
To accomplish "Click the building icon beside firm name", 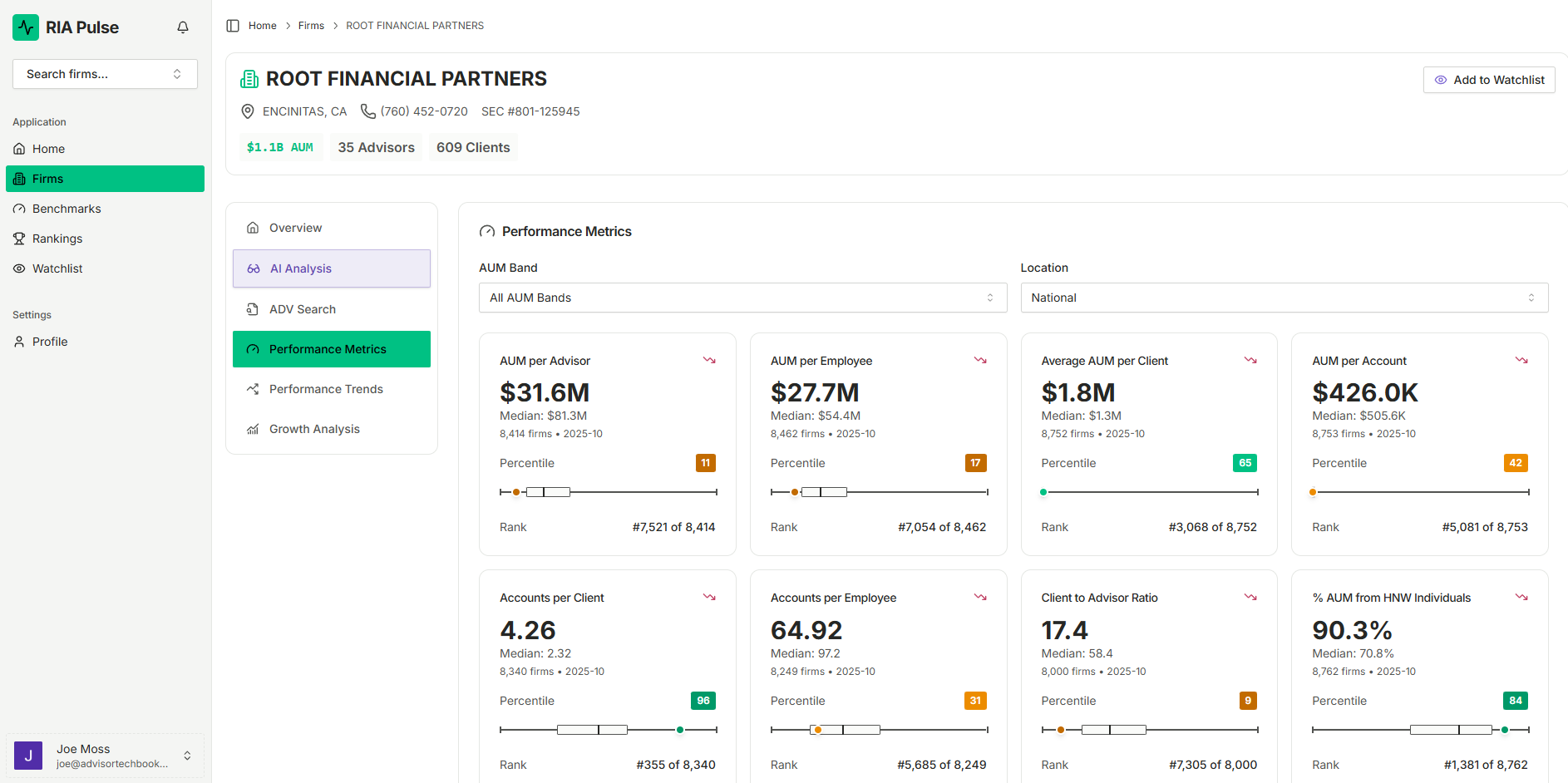I will click(249, 79).
